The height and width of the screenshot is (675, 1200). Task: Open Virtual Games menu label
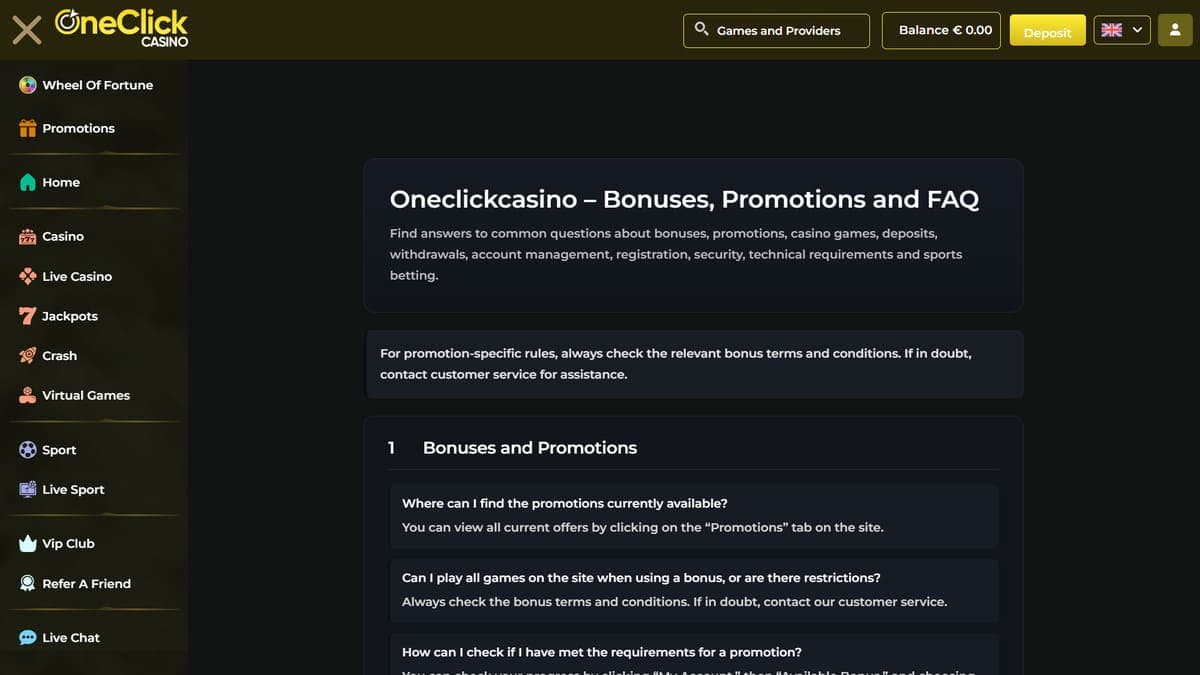click(x=86, y=395)
